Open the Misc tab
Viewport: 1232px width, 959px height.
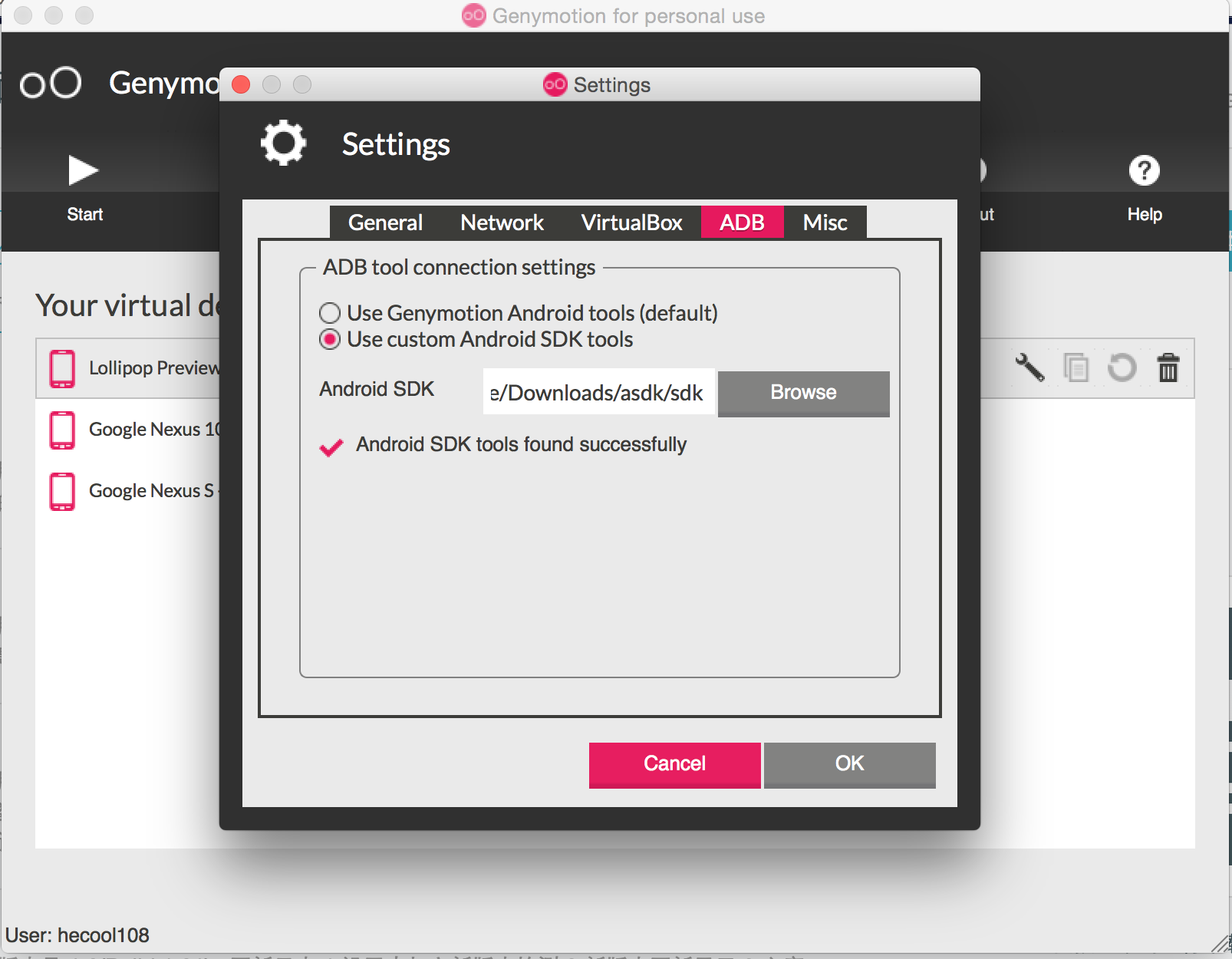(x=825, y=222)
